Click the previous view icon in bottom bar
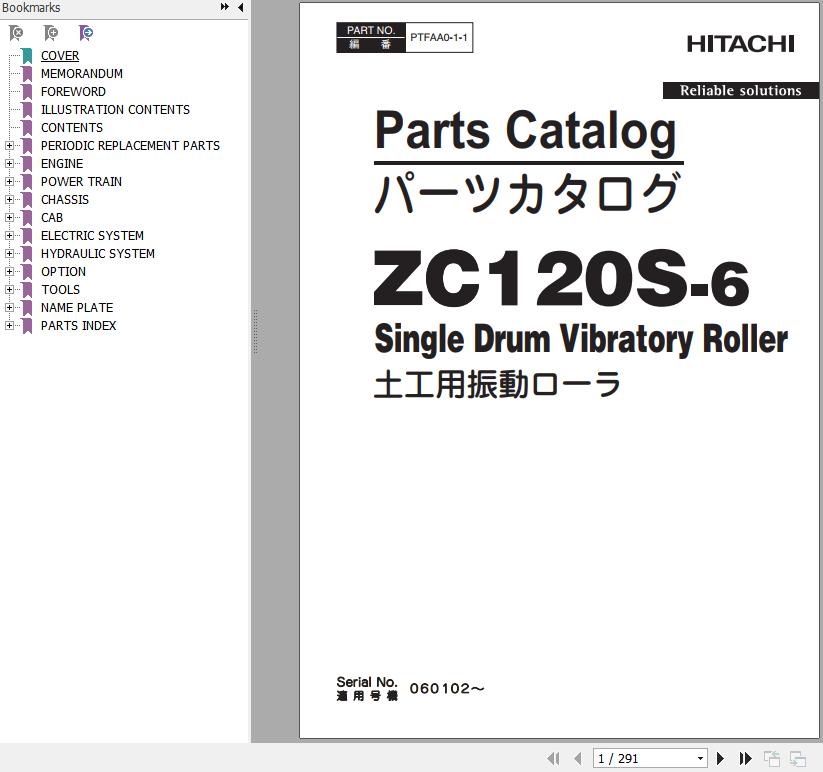The width and height of the screenshot is (823, 772). (772, 758)
